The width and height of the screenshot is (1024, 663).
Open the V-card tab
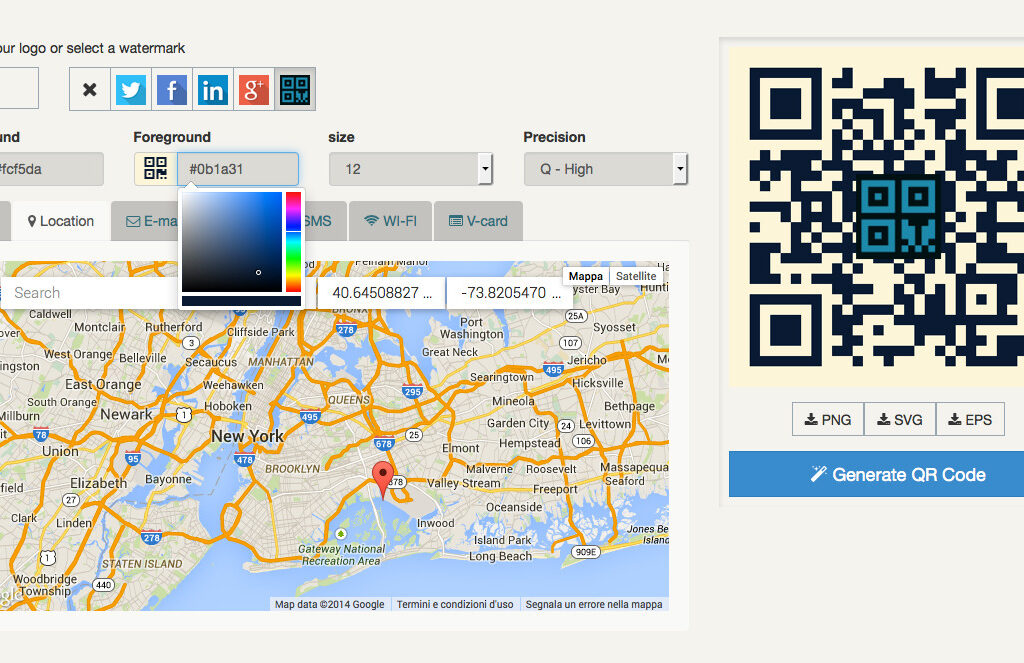[x=478, y=220]
